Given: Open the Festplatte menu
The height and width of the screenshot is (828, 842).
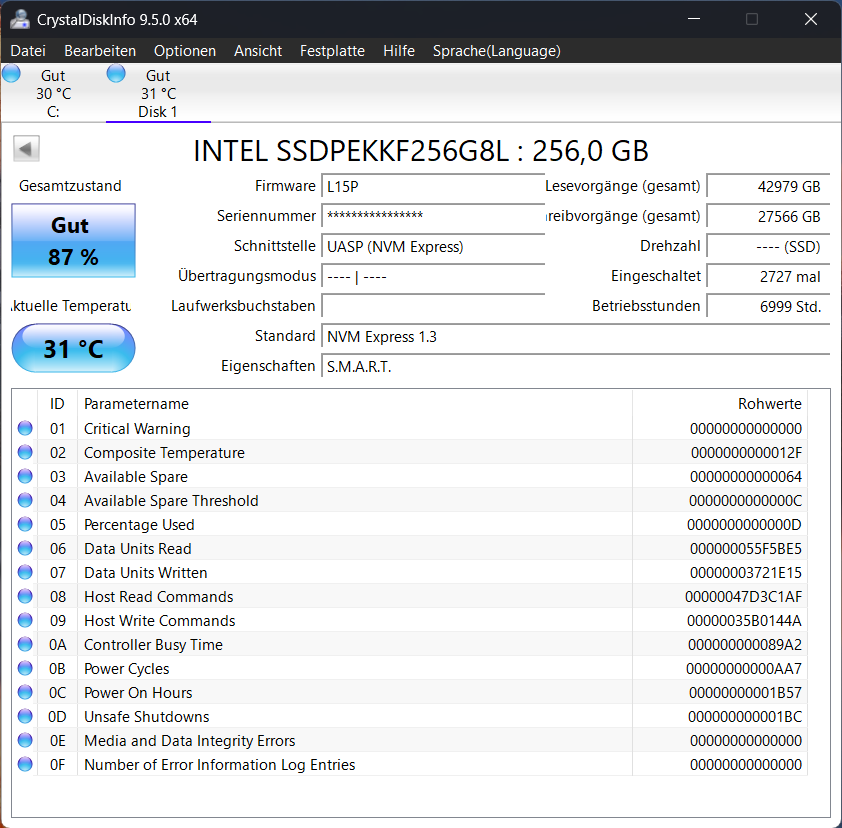Looking at the screenshot, I should coord(332,50).
